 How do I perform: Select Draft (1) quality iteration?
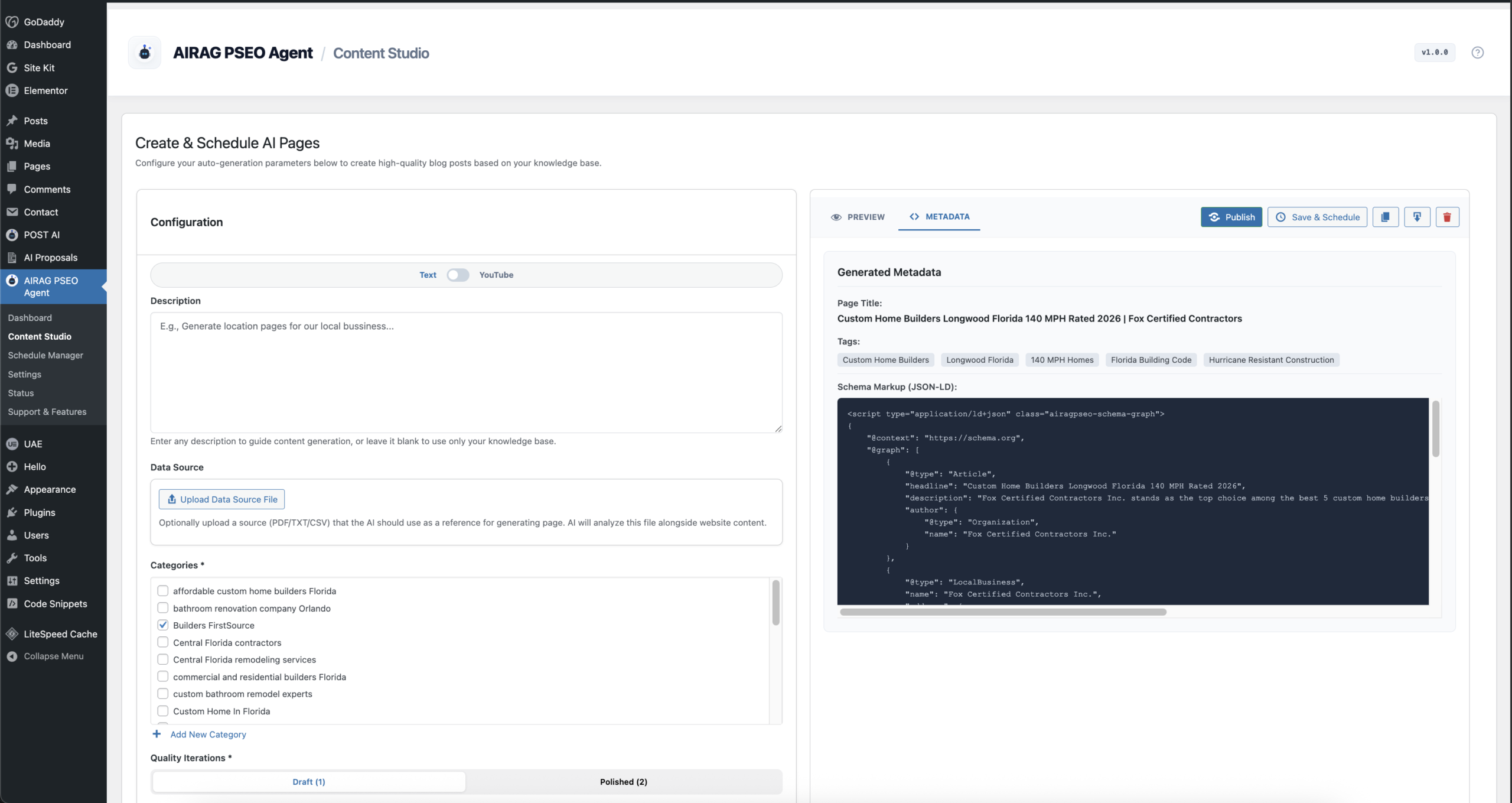(309, 782)
